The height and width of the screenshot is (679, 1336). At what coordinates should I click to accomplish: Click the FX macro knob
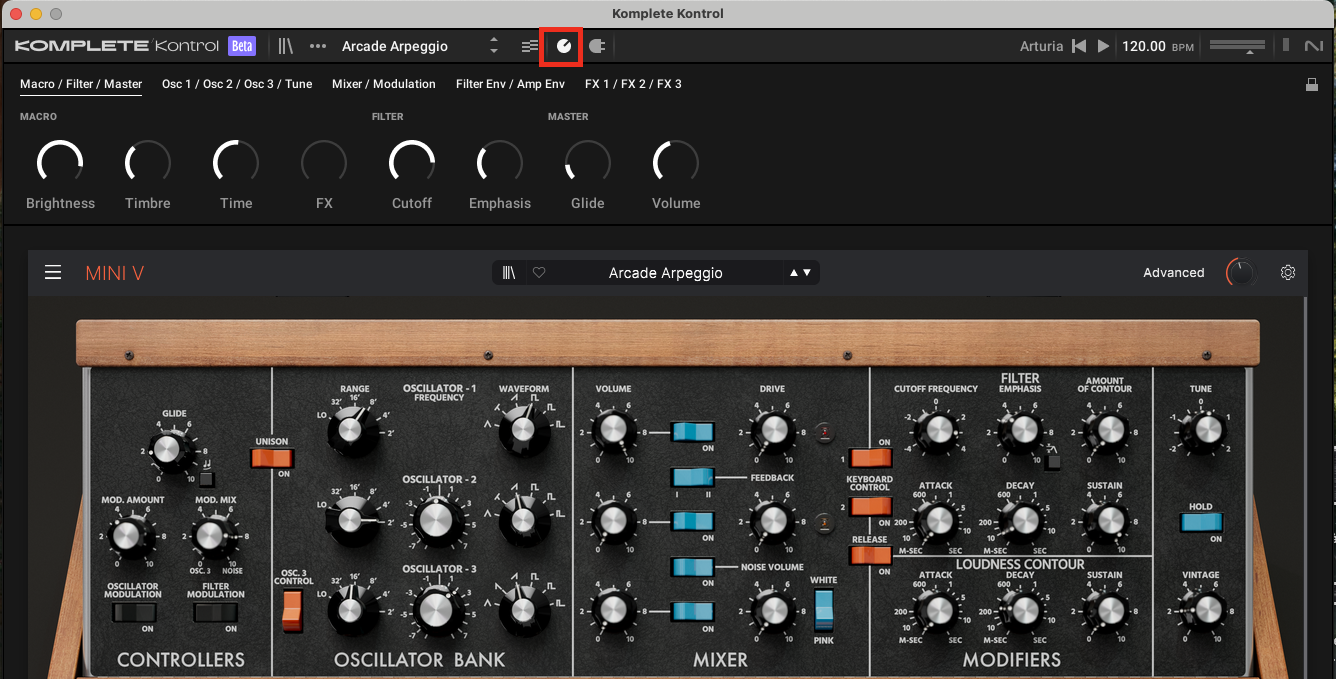[x=324, y=163]
